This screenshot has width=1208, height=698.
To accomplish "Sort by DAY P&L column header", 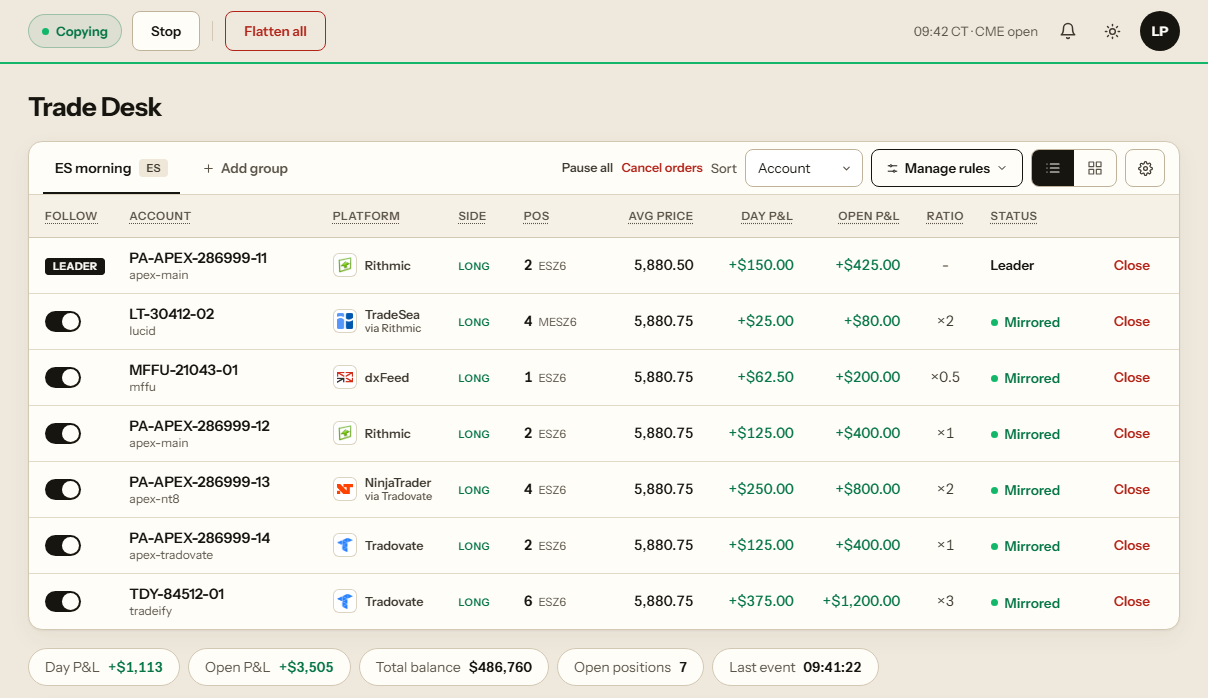I will [767, 216].
